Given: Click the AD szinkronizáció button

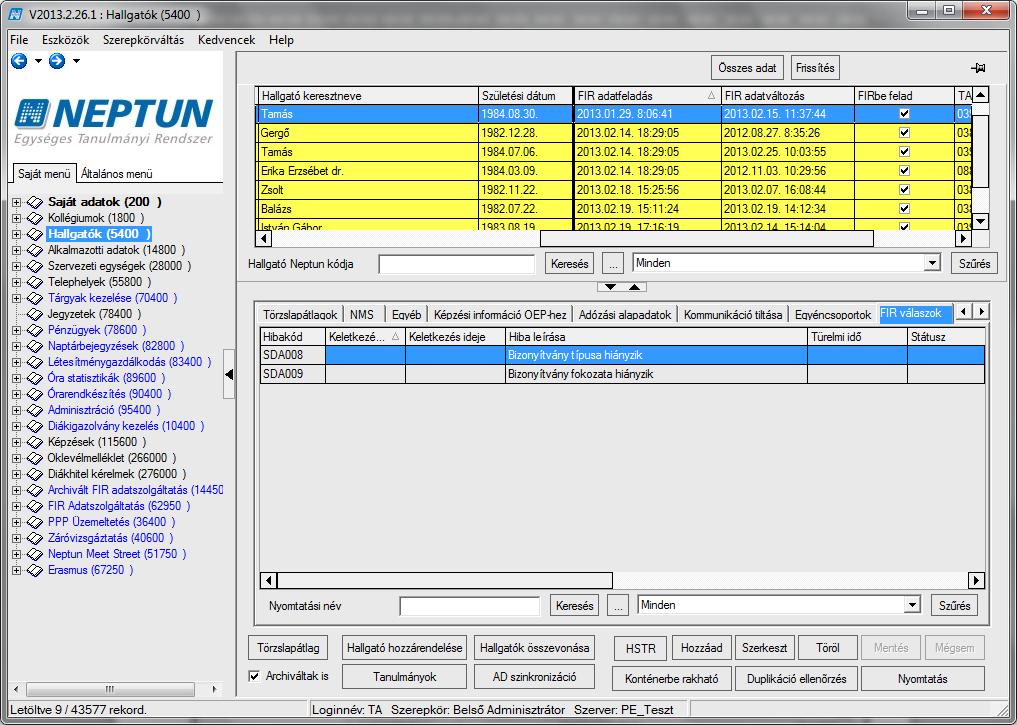Looking at the screenshot, I should (534, 676).
